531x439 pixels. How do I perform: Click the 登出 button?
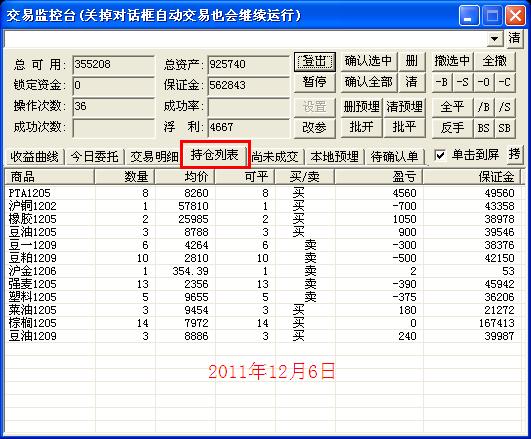click(x=315, y=62)
